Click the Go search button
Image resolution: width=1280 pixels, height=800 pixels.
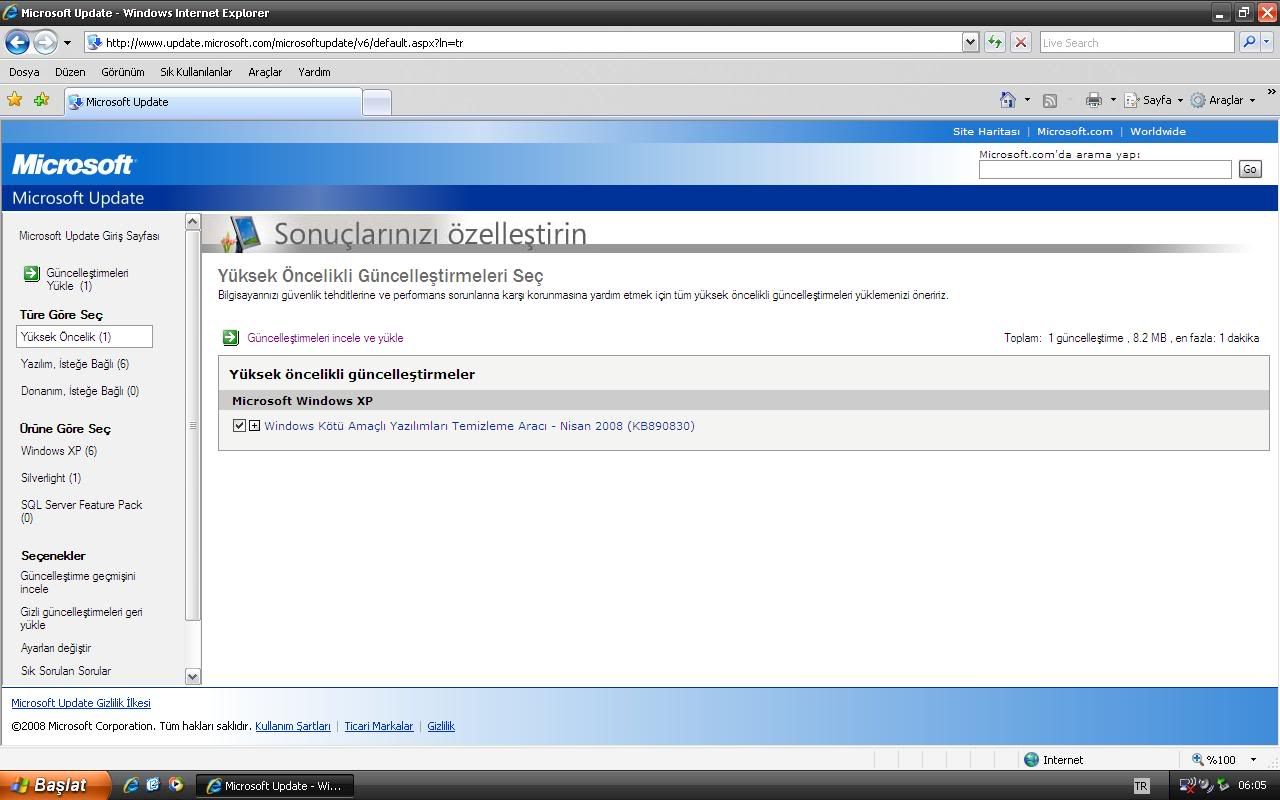click(1249, 169)
